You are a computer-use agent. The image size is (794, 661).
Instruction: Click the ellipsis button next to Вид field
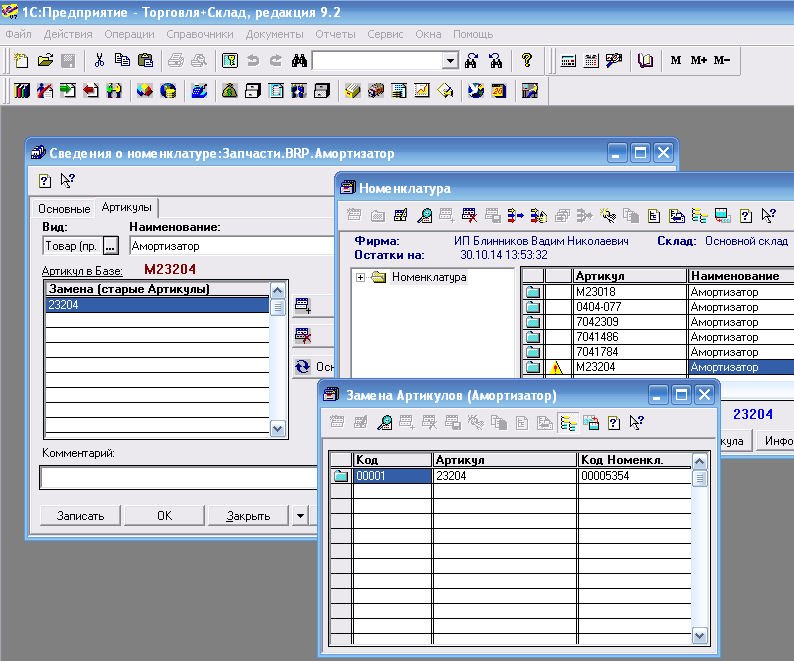111,246
